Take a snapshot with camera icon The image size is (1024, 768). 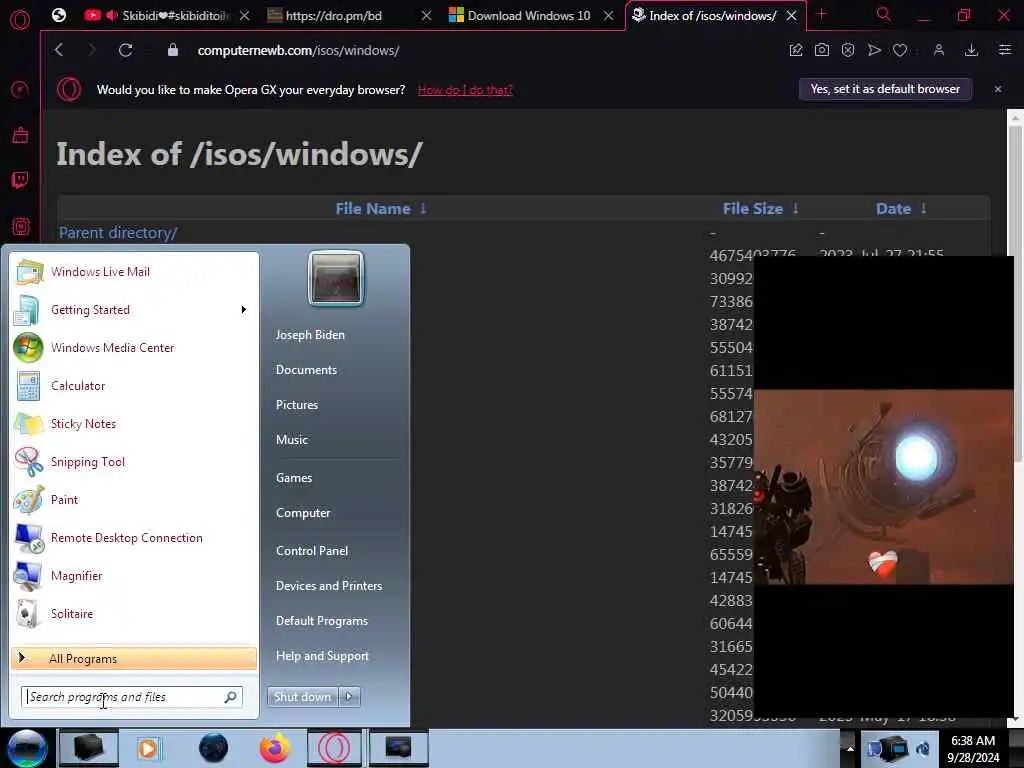tap(822, 50)
